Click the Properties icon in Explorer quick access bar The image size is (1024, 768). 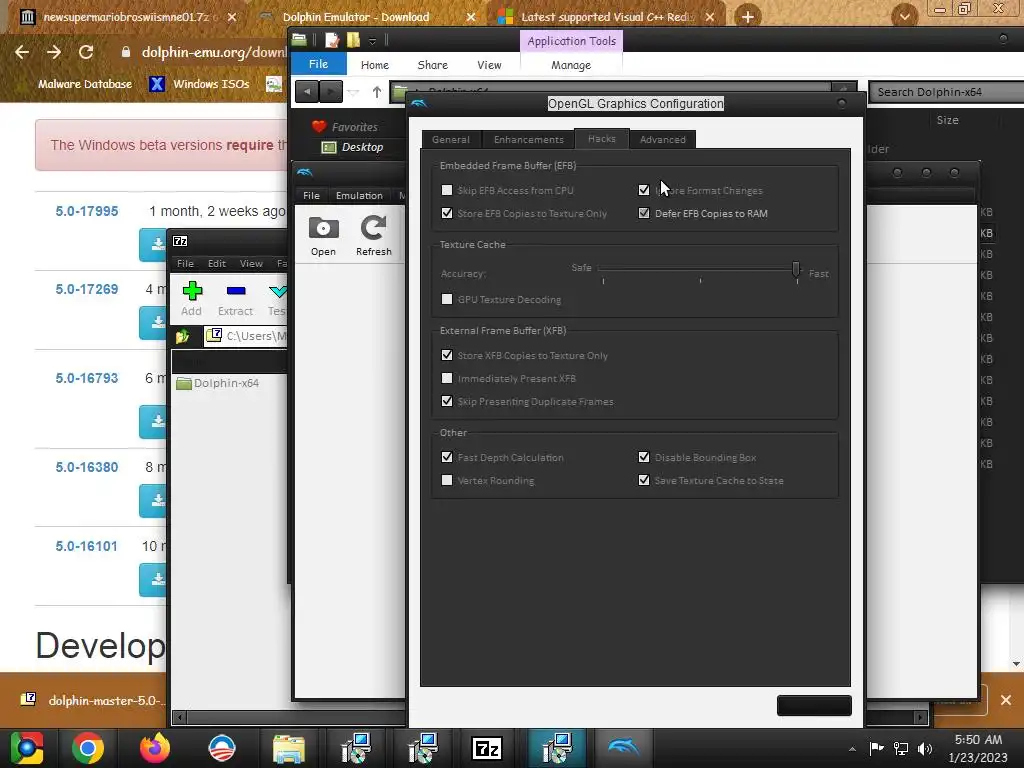[x=332, y=40]
